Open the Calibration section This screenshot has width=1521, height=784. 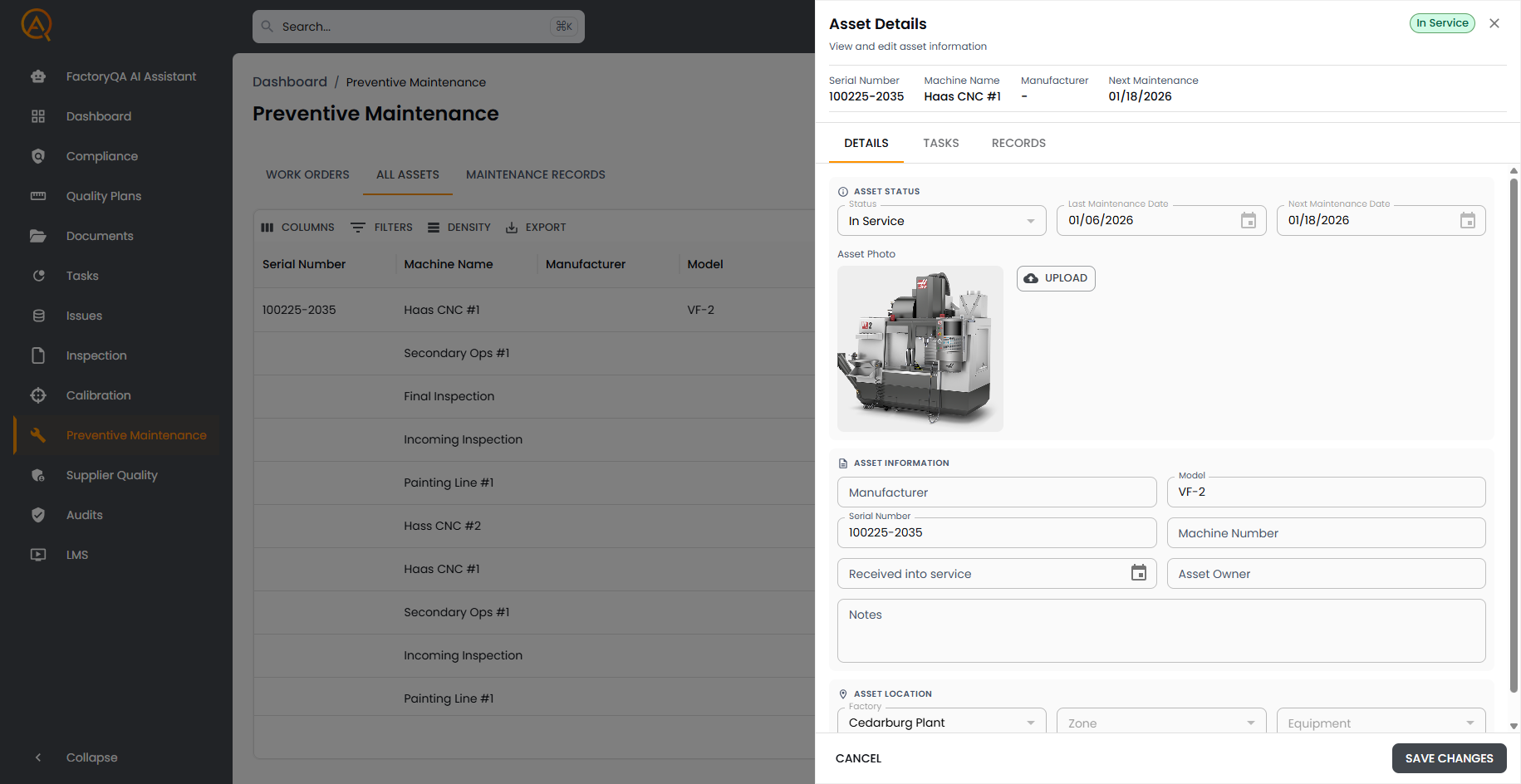pyautogui.click(x=97, y=394)
